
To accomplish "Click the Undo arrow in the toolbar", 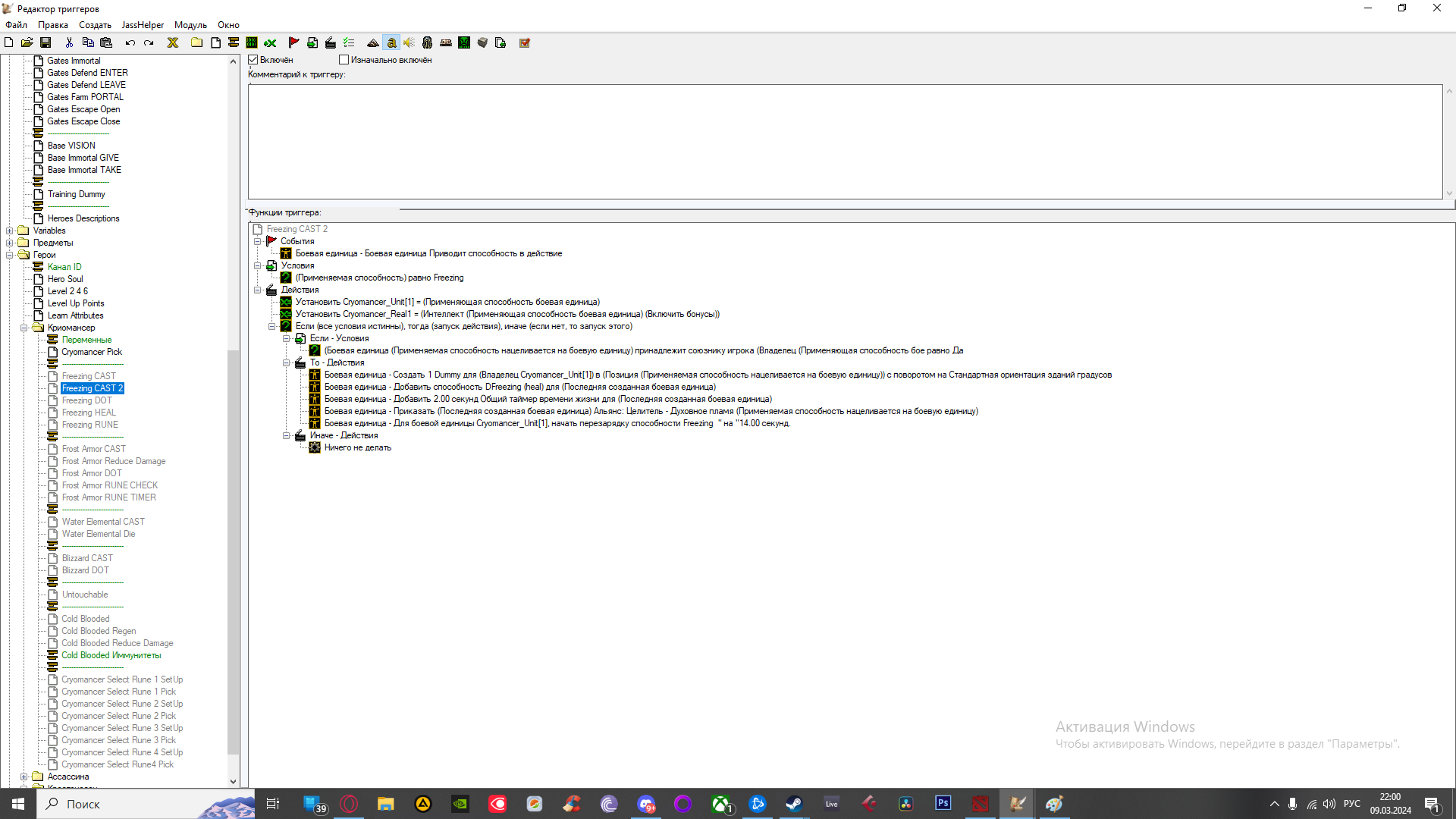I will [130, 43].
